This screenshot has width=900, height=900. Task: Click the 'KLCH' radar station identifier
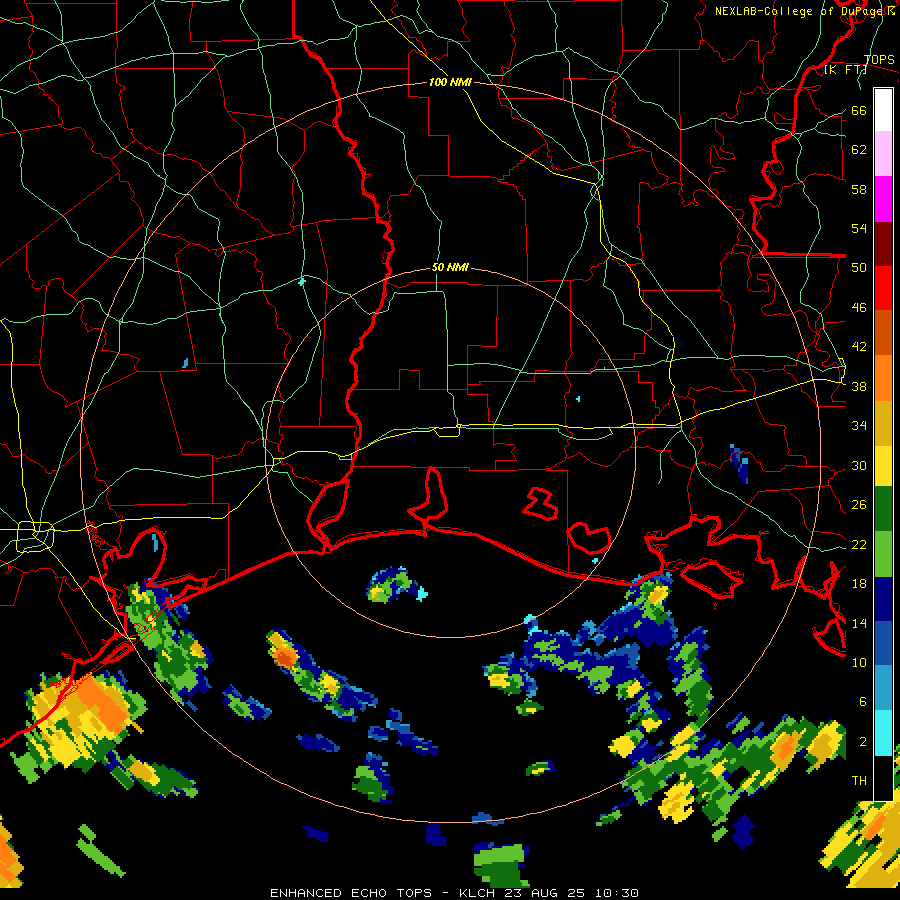tap(479, 893)
